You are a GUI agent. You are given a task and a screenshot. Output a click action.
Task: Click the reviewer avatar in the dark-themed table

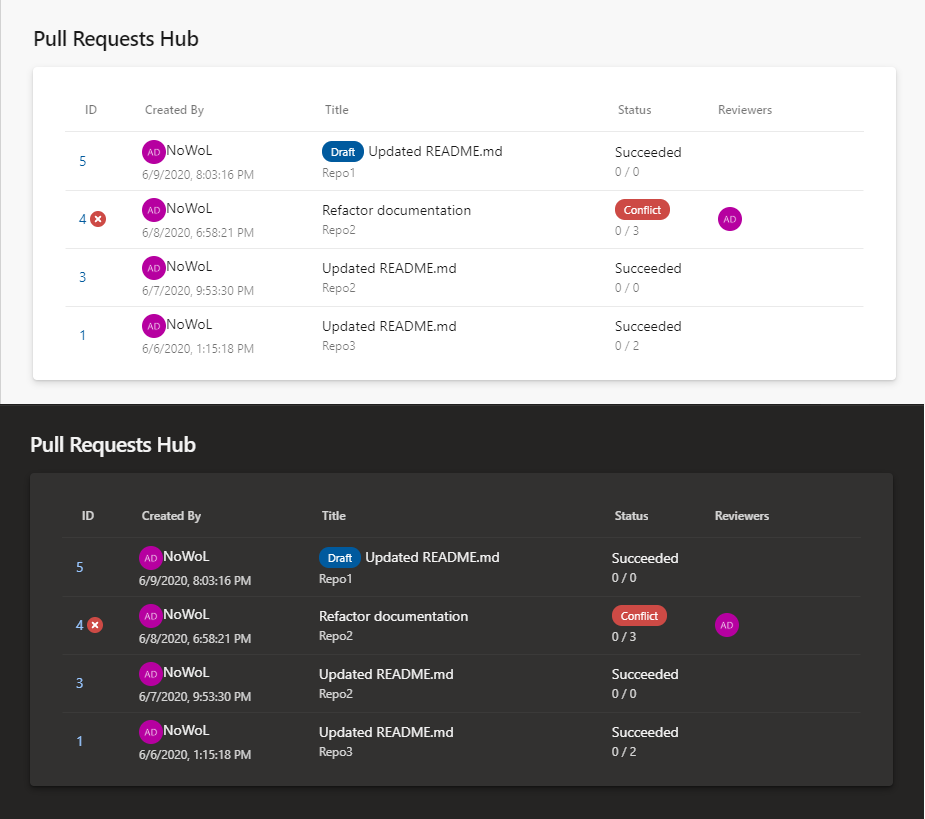pyautogui.click(x=727, y=625)
